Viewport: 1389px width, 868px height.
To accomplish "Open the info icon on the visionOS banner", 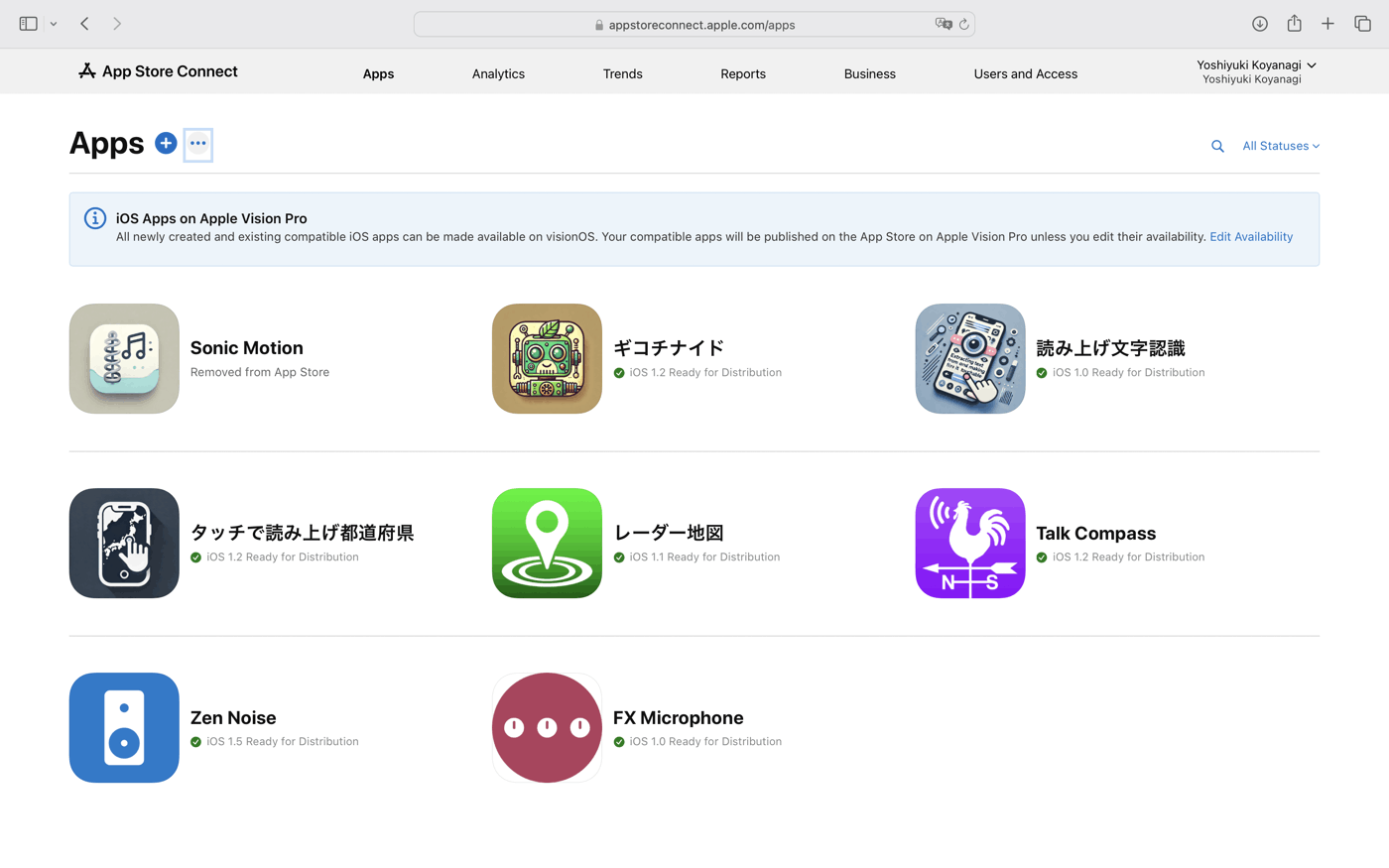I will coord(94,218).
